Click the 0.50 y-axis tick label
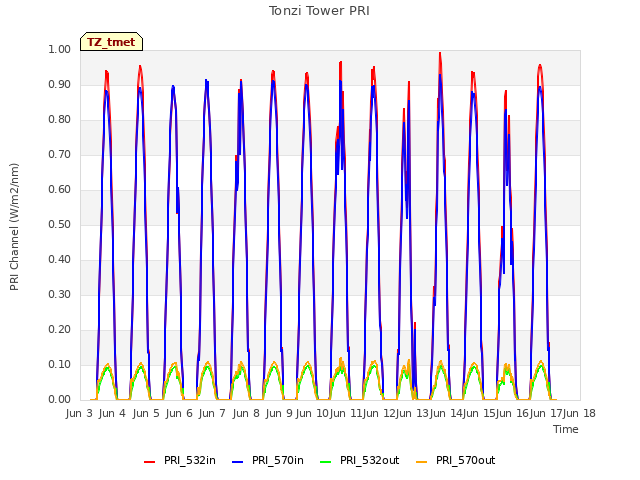640x480 pixels. [x=60, y=224]
